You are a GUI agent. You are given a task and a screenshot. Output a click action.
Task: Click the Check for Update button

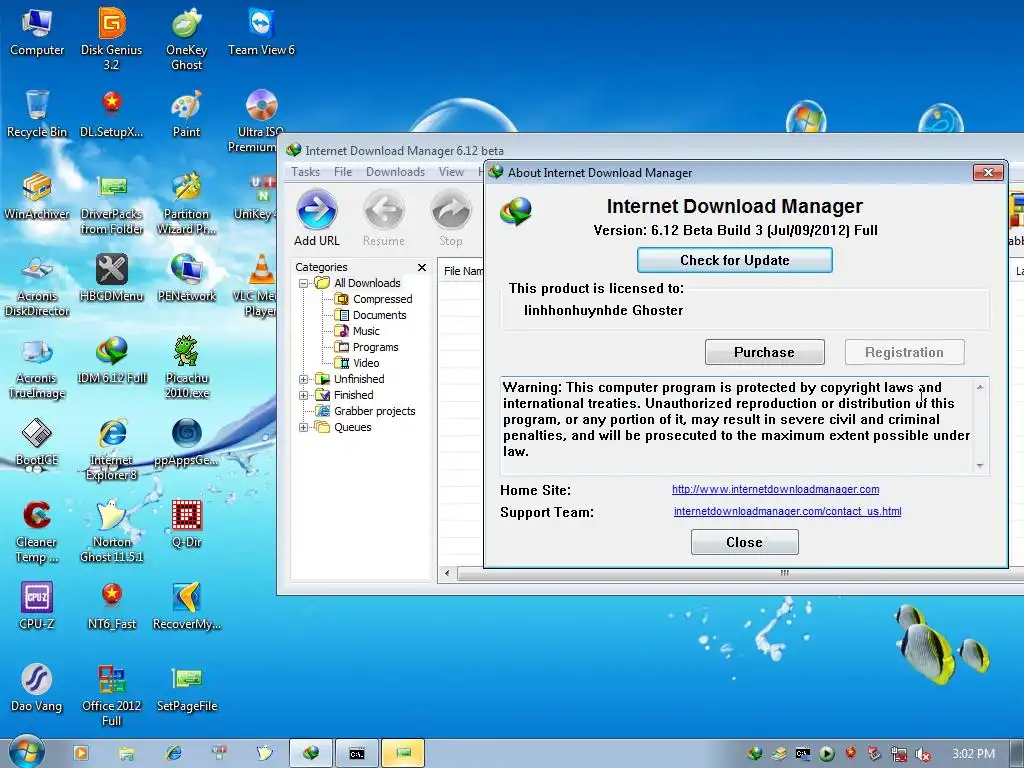pos(735,260)
